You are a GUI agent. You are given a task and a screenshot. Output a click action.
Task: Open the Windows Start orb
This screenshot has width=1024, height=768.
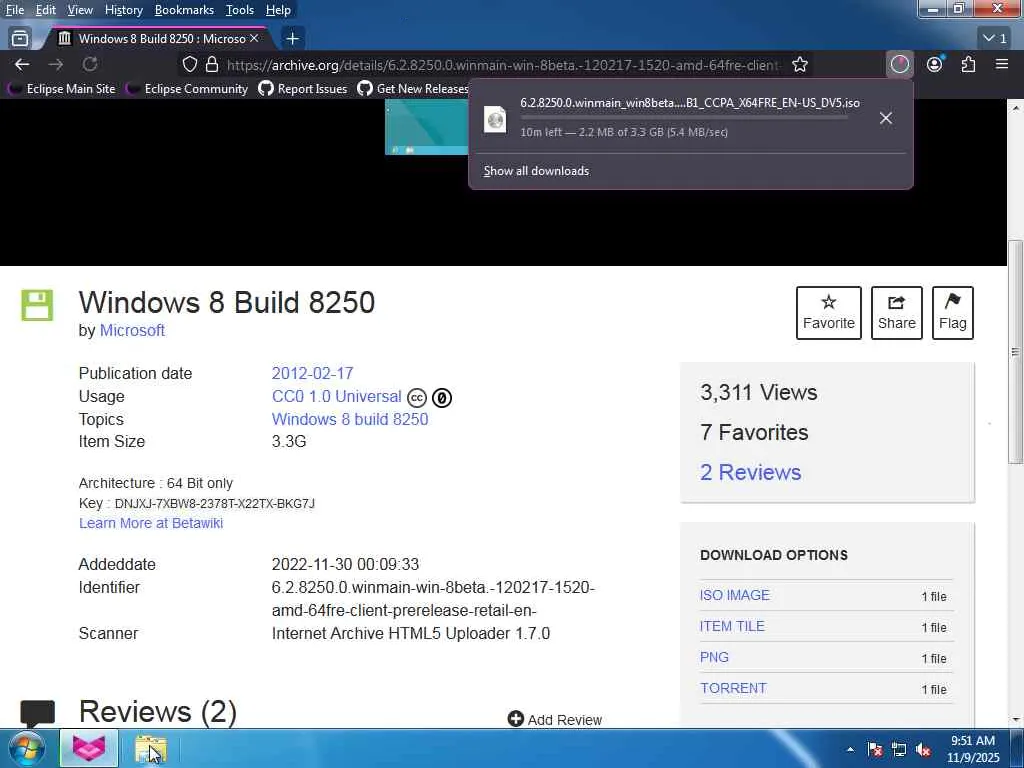click(x=27, y=748)
